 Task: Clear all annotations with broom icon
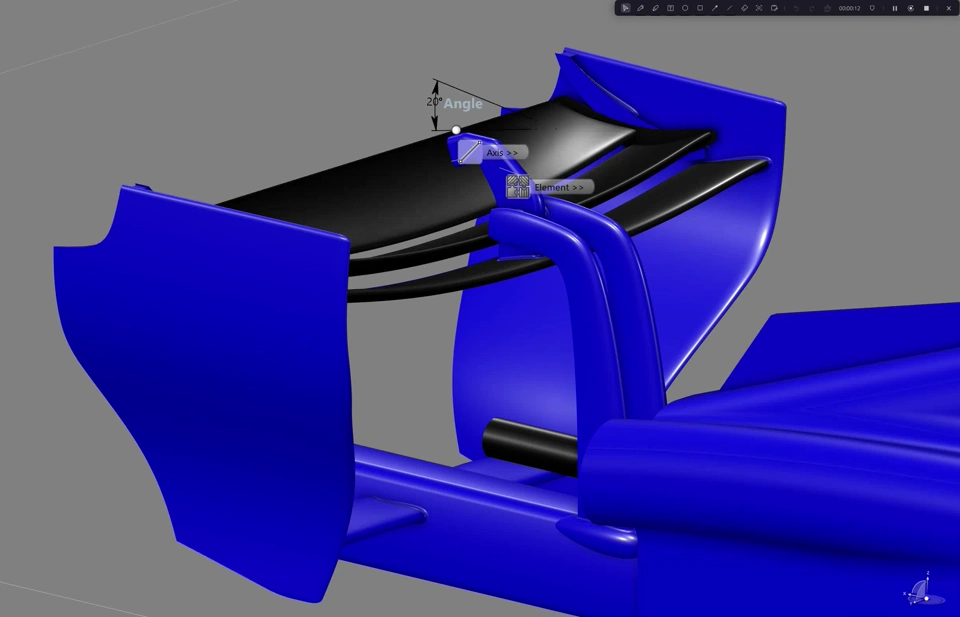tap(827, 8)
